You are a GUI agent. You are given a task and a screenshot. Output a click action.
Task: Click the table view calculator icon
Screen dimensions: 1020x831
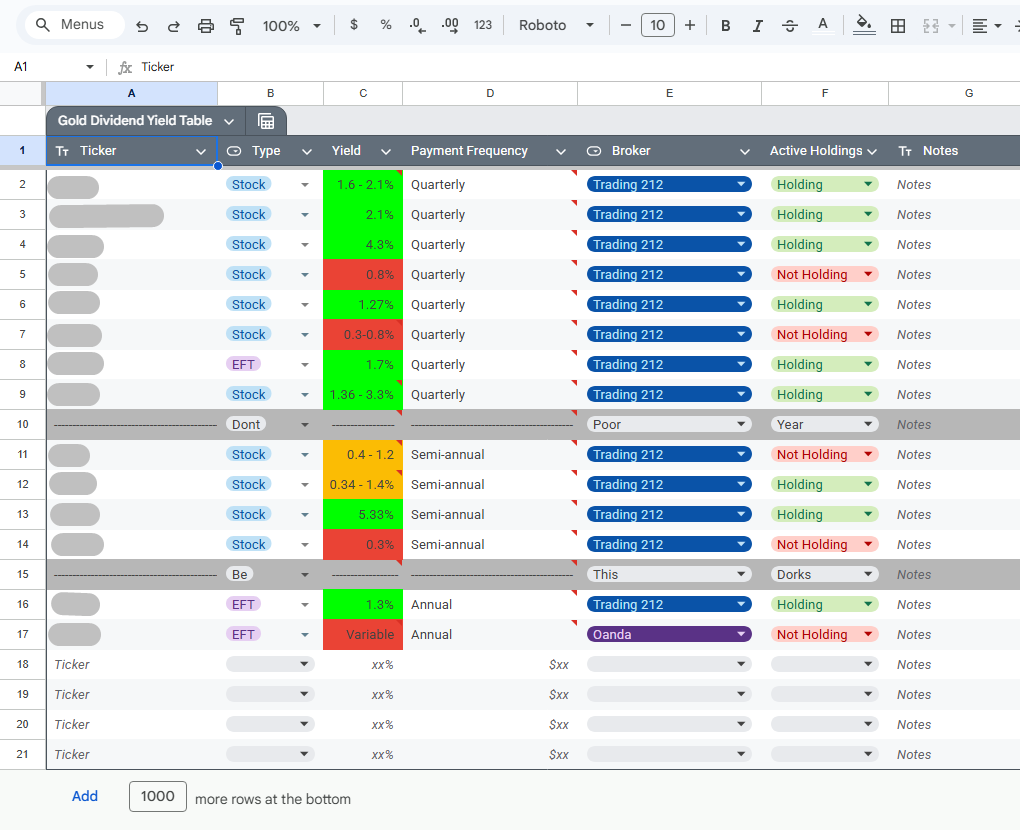click(266, 121)
